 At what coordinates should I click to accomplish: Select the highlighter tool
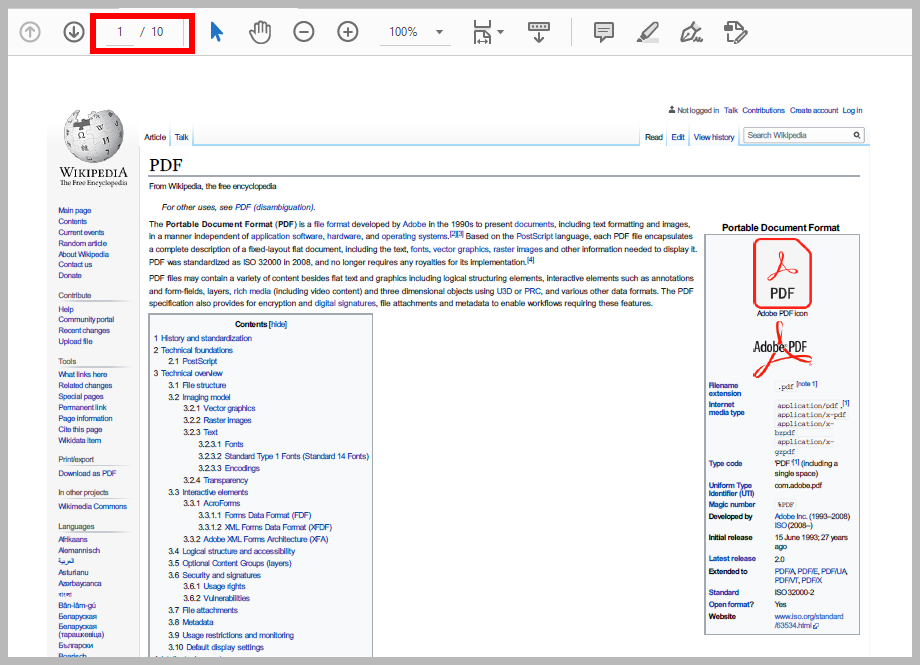648,32
